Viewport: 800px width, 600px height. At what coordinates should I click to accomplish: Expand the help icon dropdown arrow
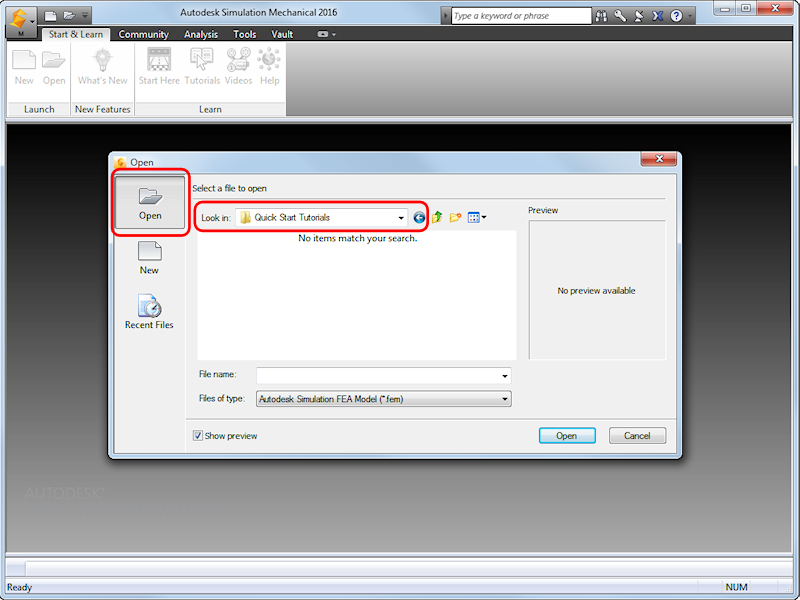point(690,16)
